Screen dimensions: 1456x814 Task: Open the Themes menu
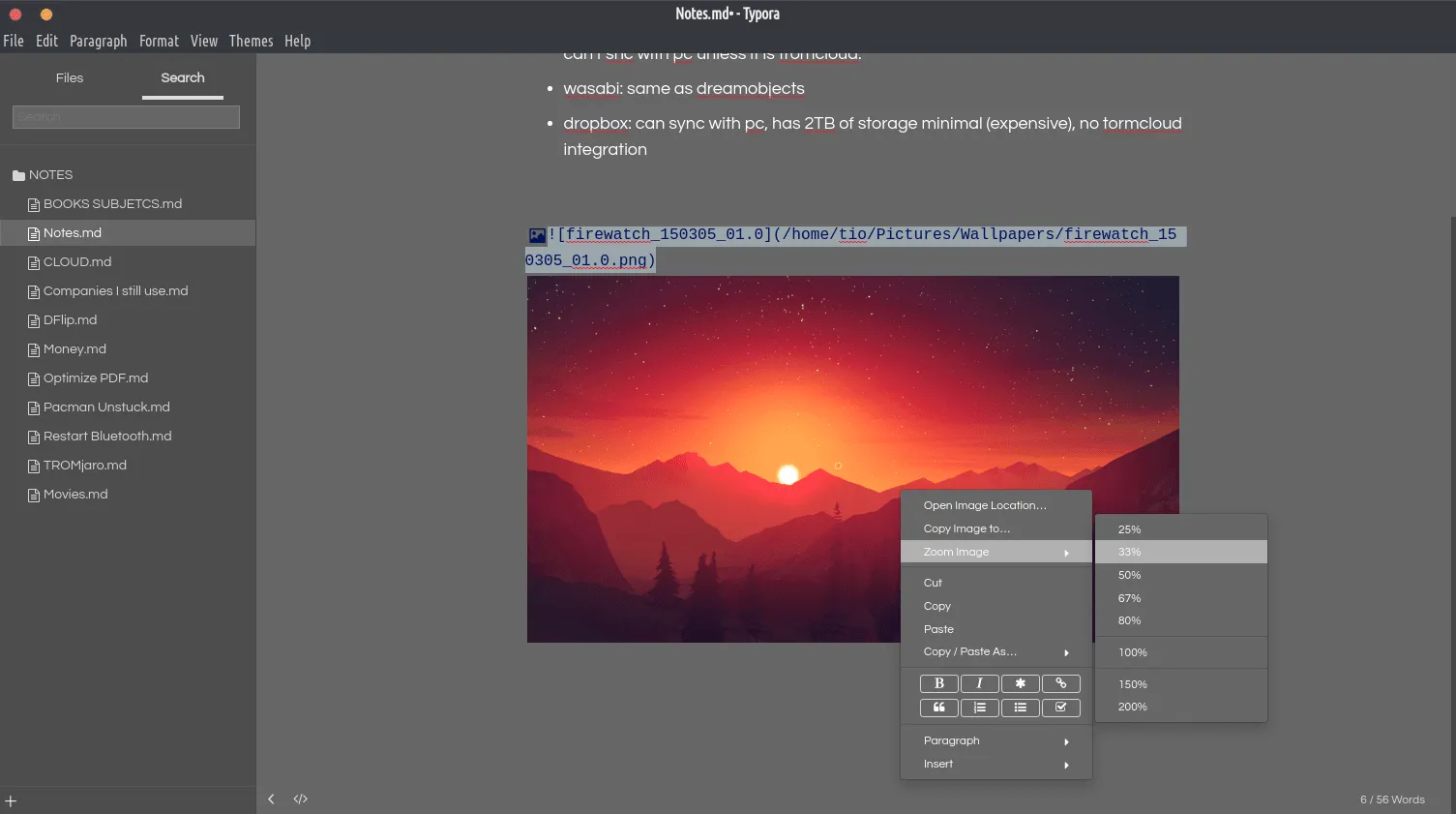click(x=251, y=41)
